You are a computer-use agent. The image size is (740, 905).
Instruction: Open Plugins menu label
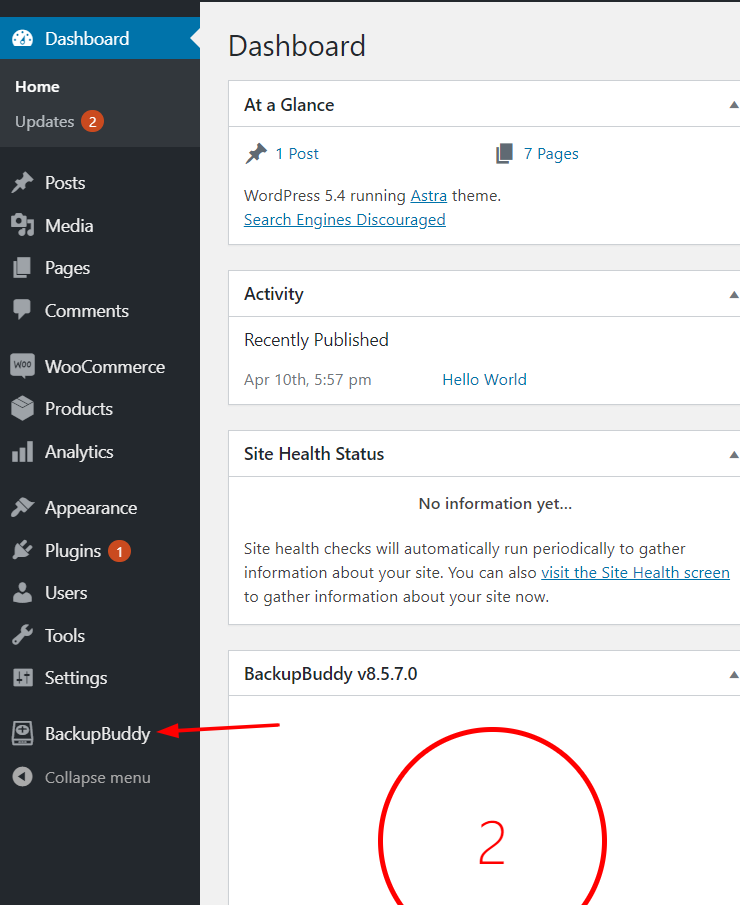73,551
